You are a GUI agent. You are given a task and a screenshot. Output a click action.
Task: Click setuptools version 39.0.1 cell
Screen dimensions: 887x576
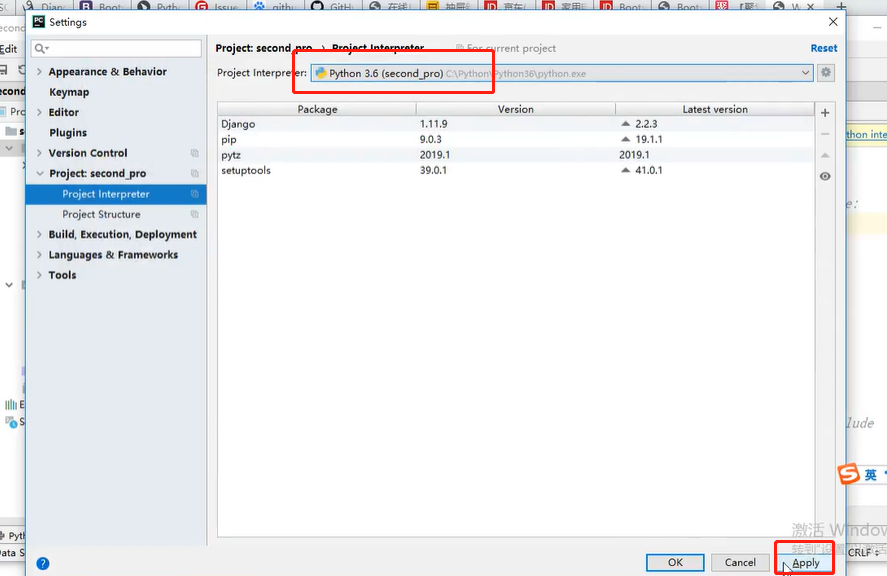tap(433, 170)
